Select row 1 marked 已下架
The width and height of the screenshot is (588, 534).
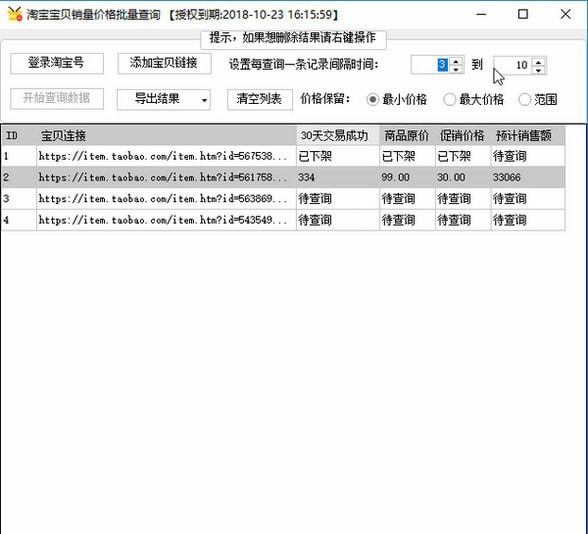[x=283, y=156]
